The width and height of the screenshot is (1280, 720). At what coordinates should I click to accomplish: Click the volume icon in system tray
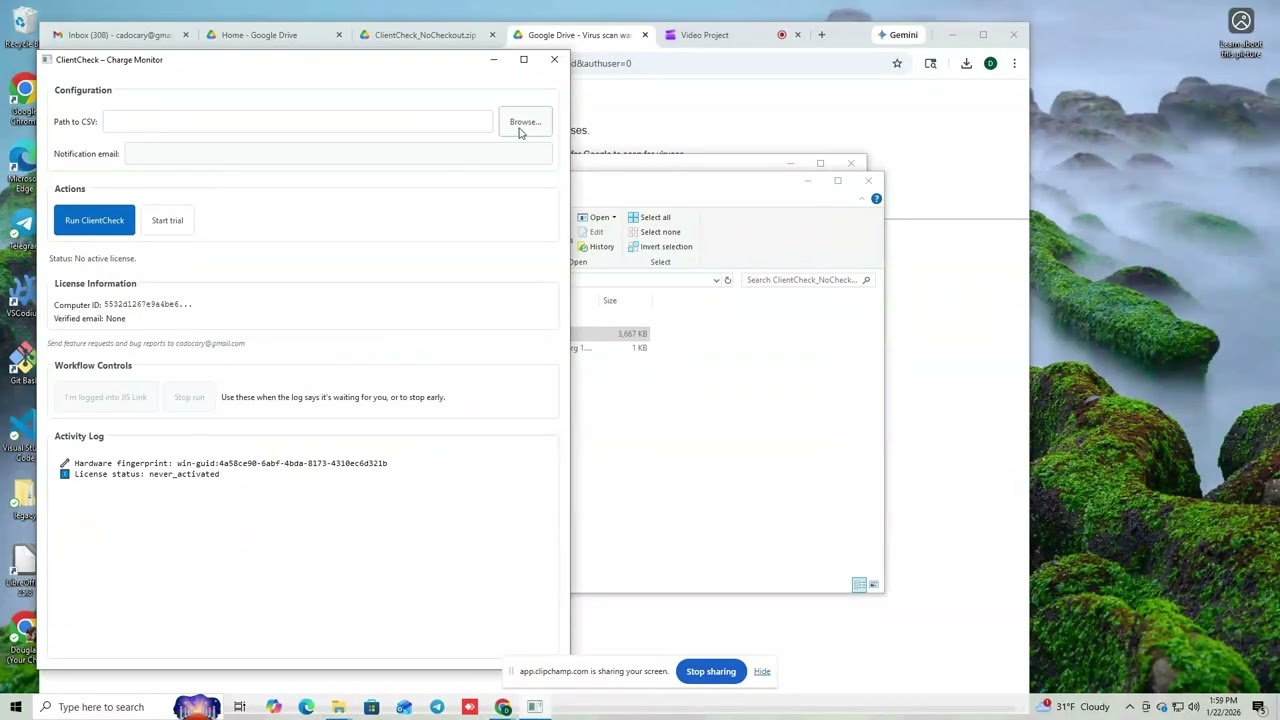pos(1194,707)
